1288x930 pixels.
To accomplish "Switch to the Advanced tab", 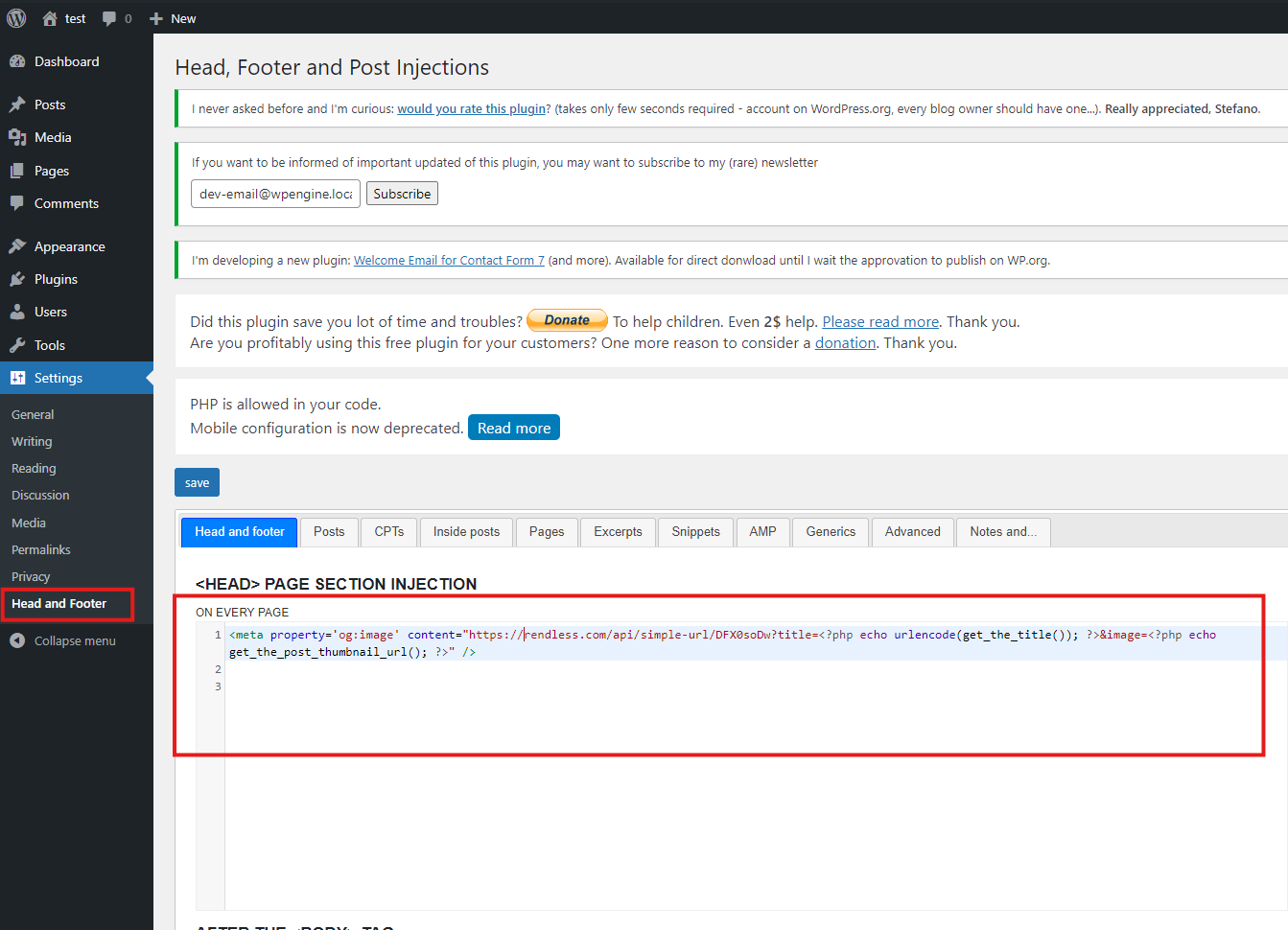I will tap(913, 532).
